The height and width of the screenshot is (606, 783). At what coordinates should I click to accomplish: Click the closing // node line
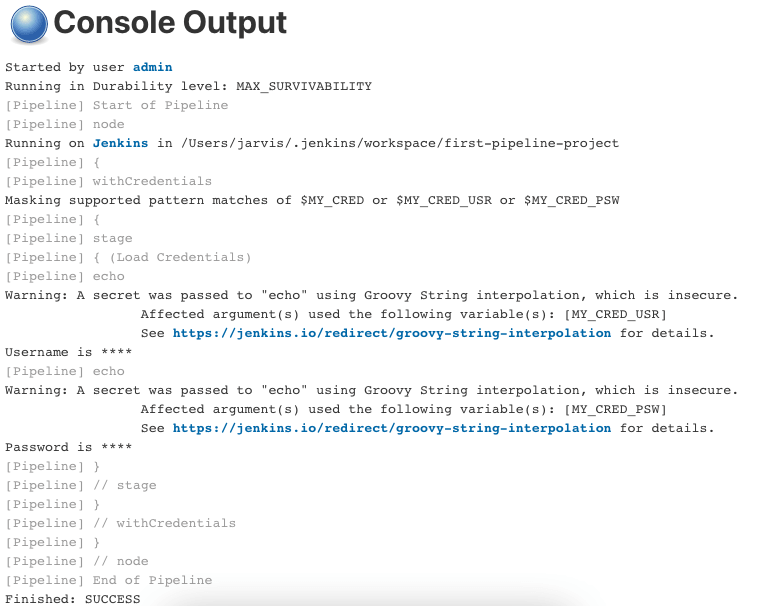click(77, 561)
